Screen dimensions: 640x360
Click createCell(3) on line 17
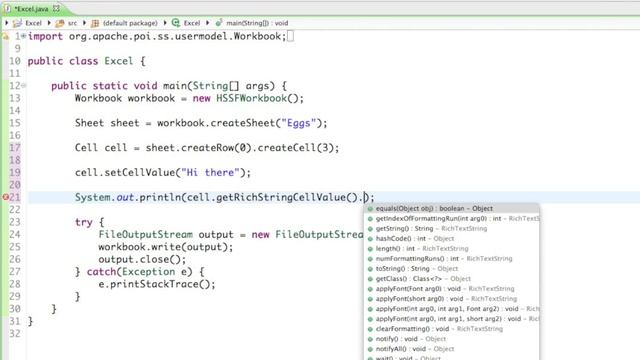296,148
